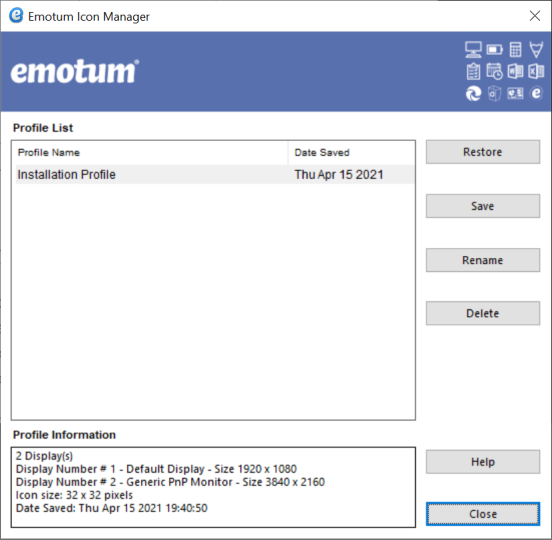Click the battery icon in banner
The height and width of the screenshot is (540, 552).
click(x=495, y=50)
